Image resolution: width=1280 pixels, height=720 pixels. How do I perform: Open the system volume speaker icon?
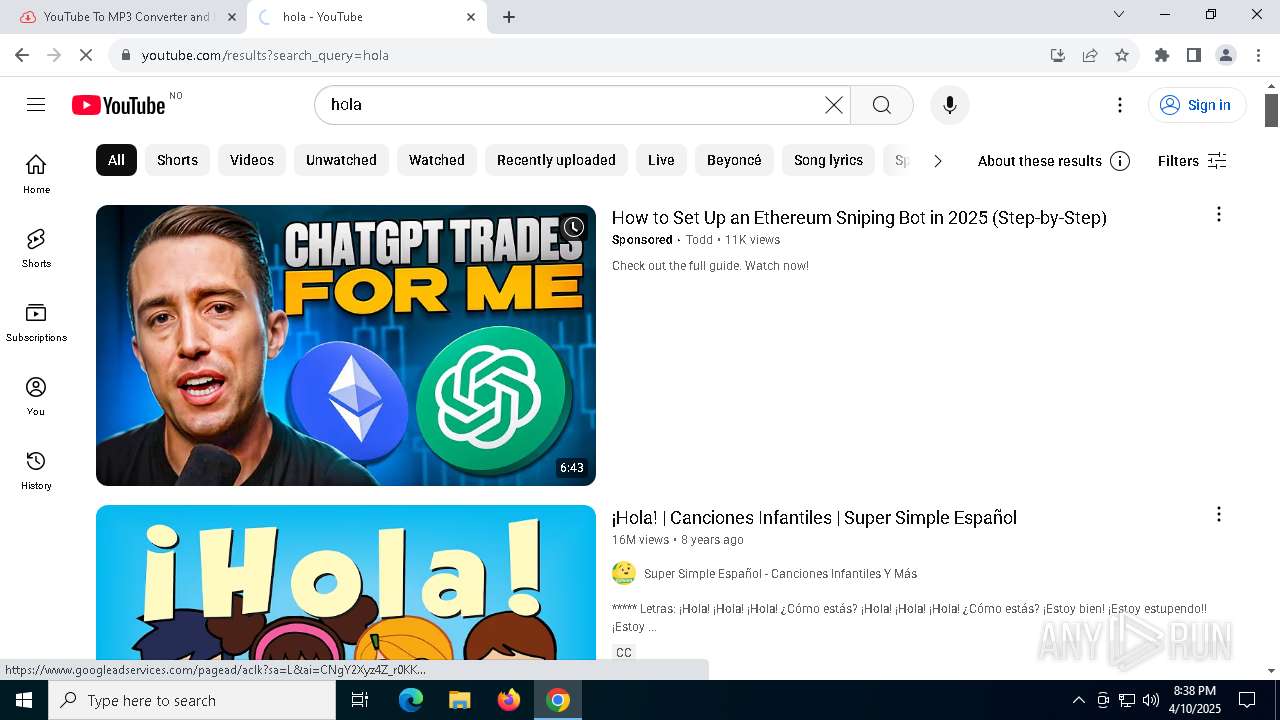point(1150,700)
